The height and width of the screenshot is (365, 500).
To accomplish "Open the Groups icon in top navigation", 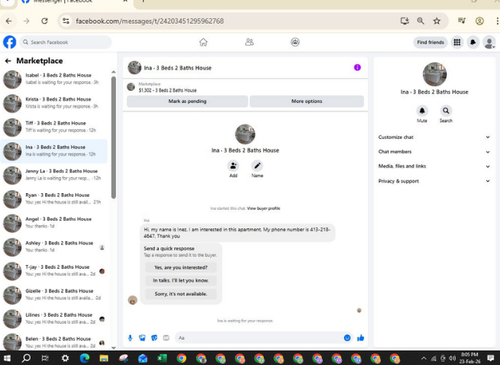I will (295, 42).
